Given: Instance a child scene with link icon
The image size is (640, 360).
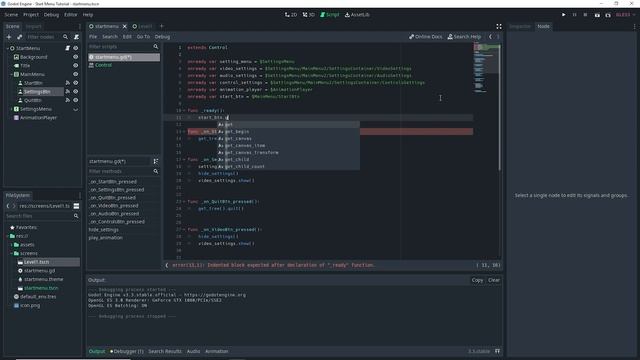Looking at the screenshot, I should coord(19,37).
